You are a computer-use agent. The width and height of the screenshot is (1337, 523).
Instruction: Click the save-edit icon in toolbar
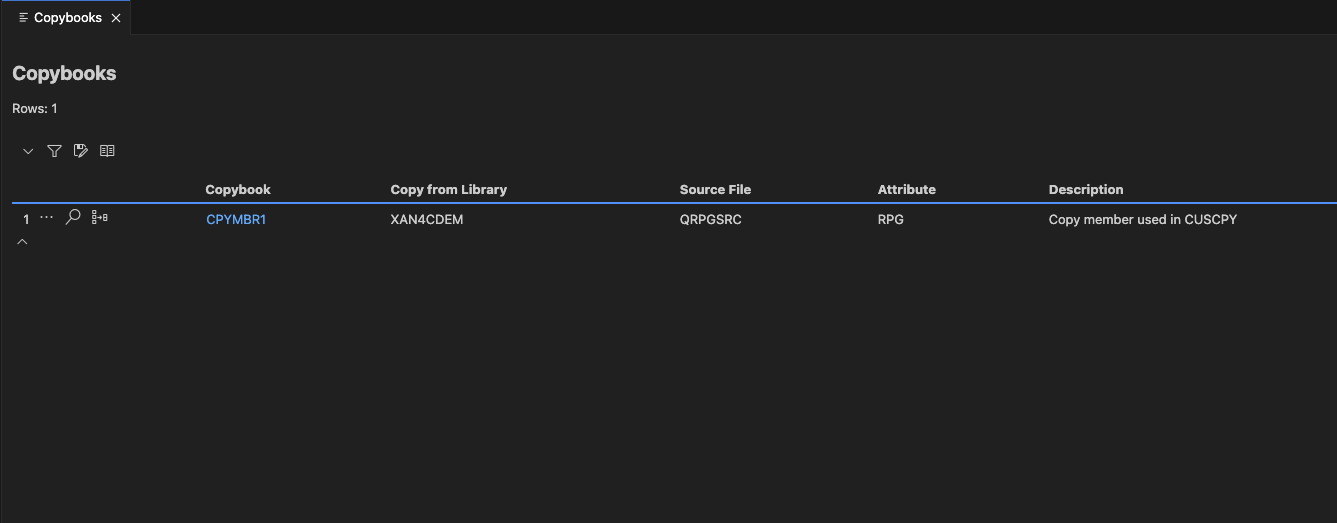[x=81, y=151]
